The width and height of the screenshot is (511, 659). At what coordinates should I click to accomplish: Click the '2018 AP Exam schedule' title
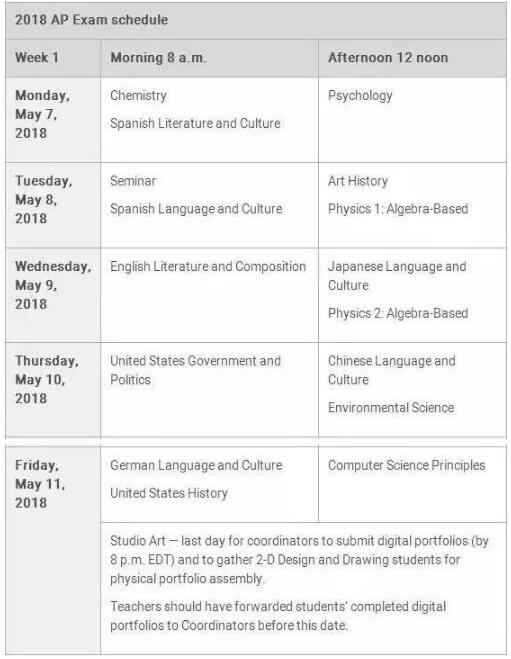[x=91, y=20]
